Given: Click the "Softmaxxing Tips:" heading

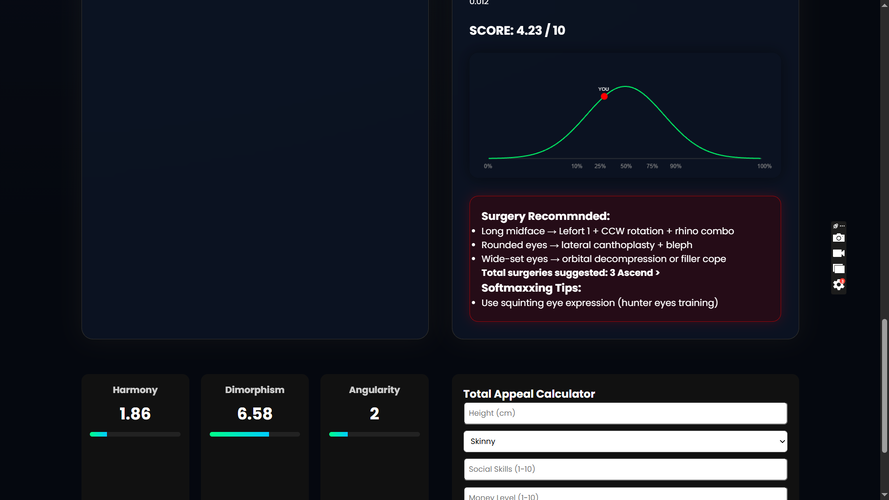Looking at the screenshot, I should [531, 288].
